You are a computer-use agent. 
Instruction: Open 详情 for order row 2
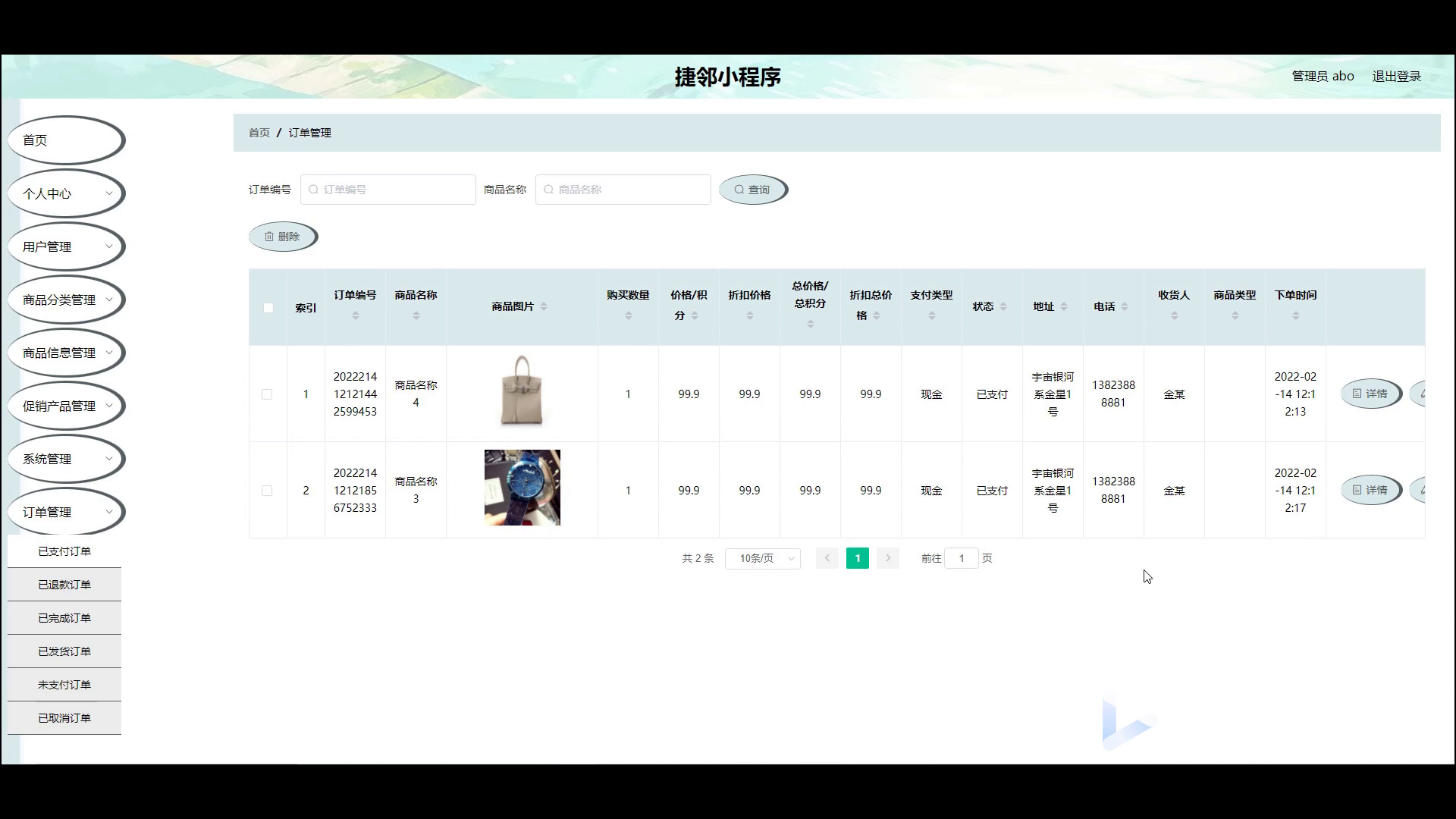pos(1371,491)
